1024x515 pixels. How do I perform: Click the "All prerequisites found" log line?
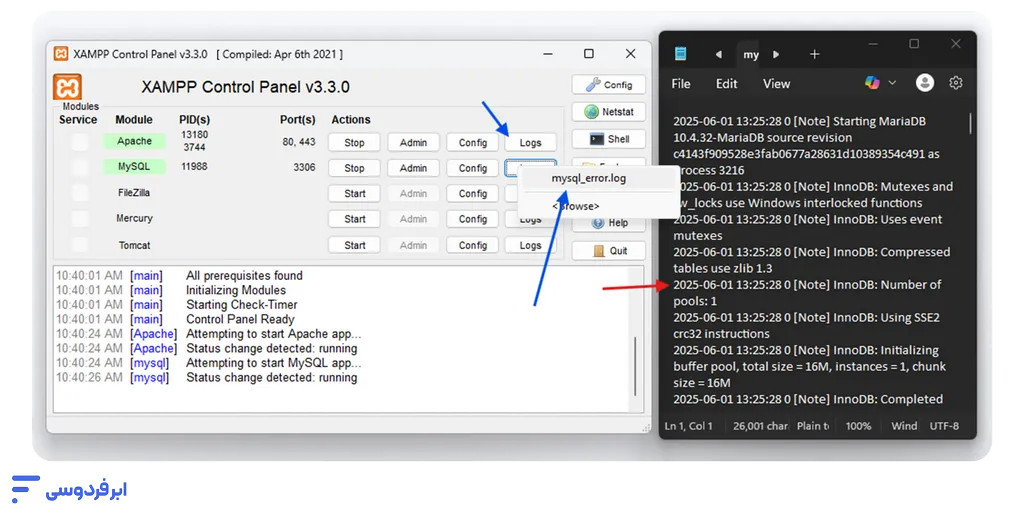coord(244,275)
